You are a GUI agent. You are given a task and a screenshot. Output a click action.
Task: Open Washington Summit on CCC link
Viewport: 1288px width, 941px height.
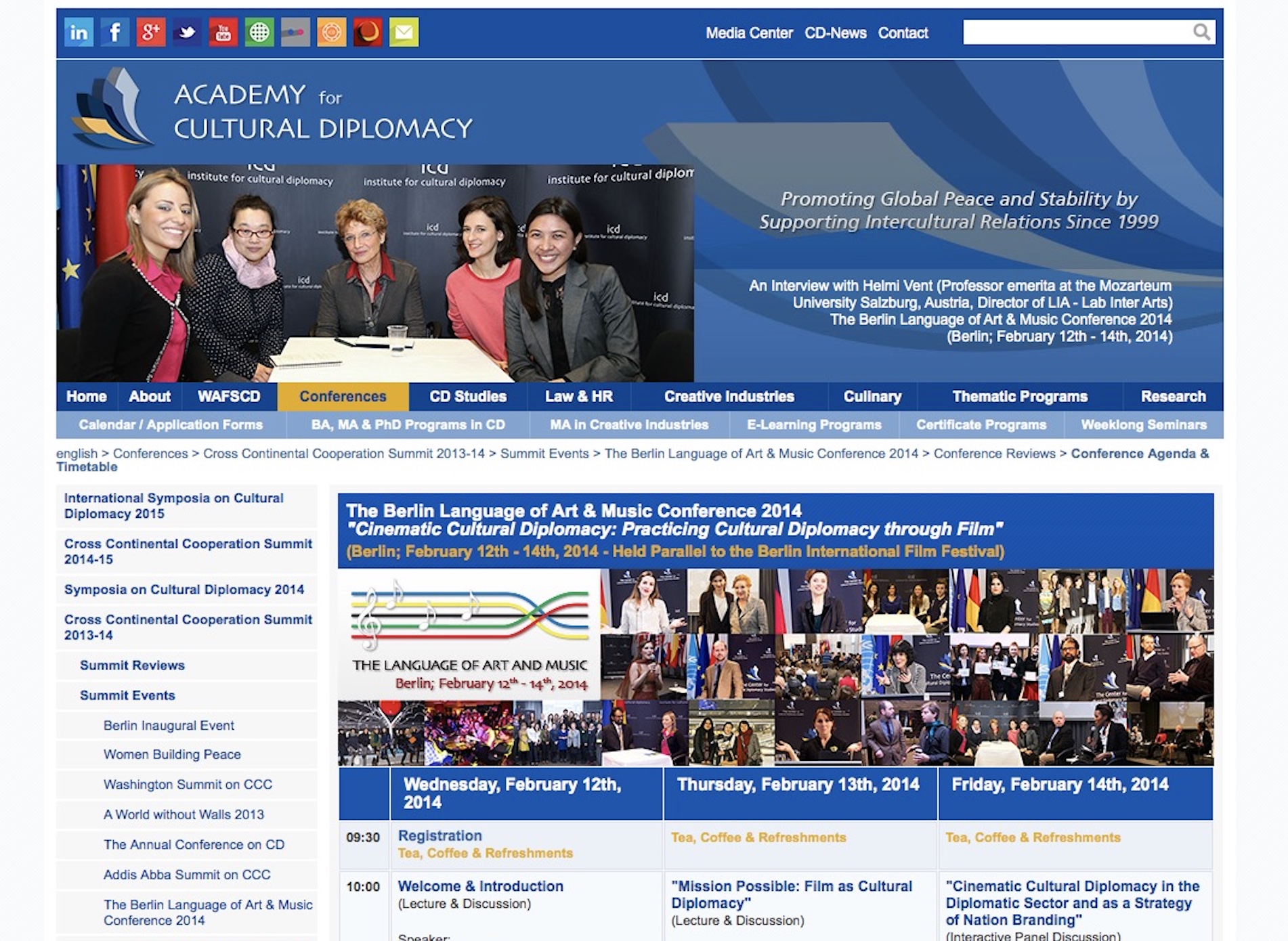188,785
